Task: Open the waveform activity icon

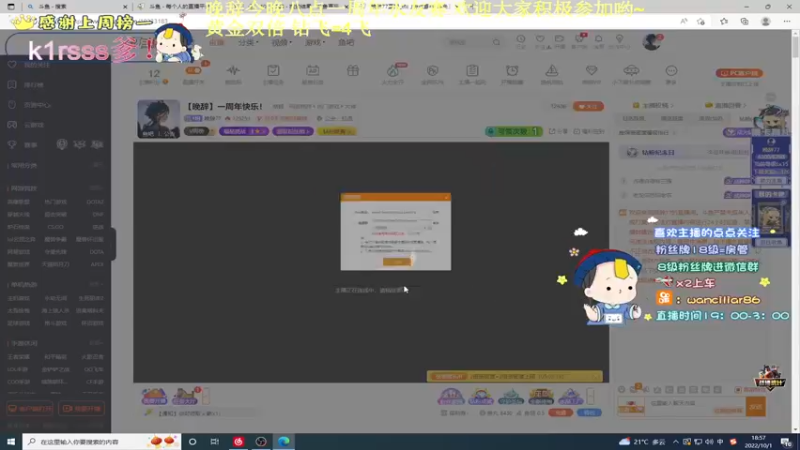Action: [233, 70]
